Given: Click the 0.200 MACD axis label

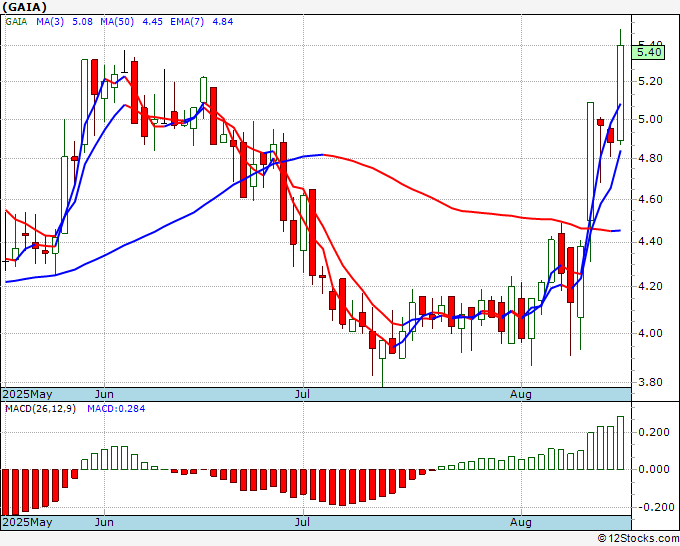Looking at the screenshot, I should tap(654, 432).
